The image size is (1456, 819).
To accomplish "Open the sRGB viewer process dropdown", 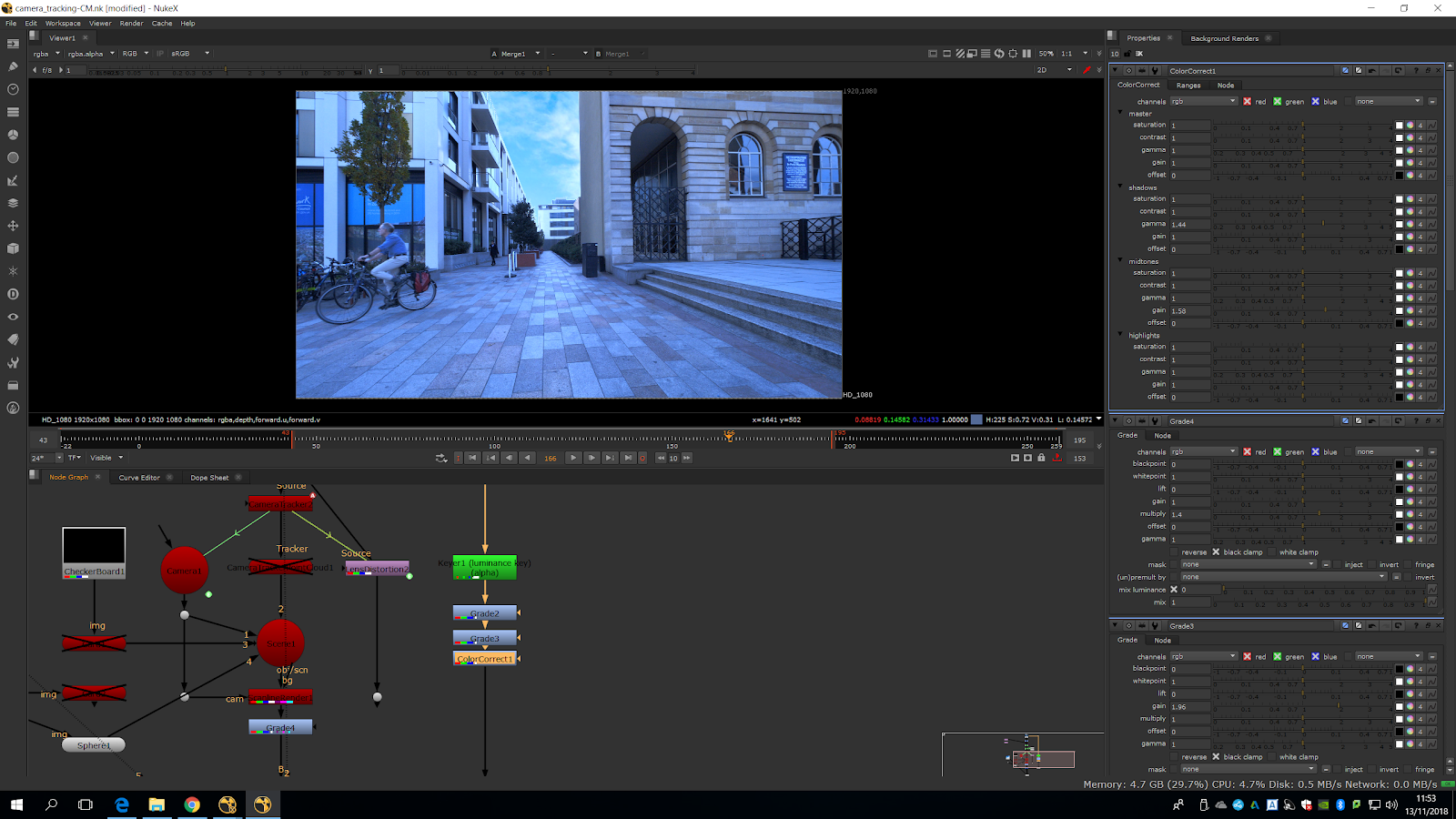I will point(190,54).
